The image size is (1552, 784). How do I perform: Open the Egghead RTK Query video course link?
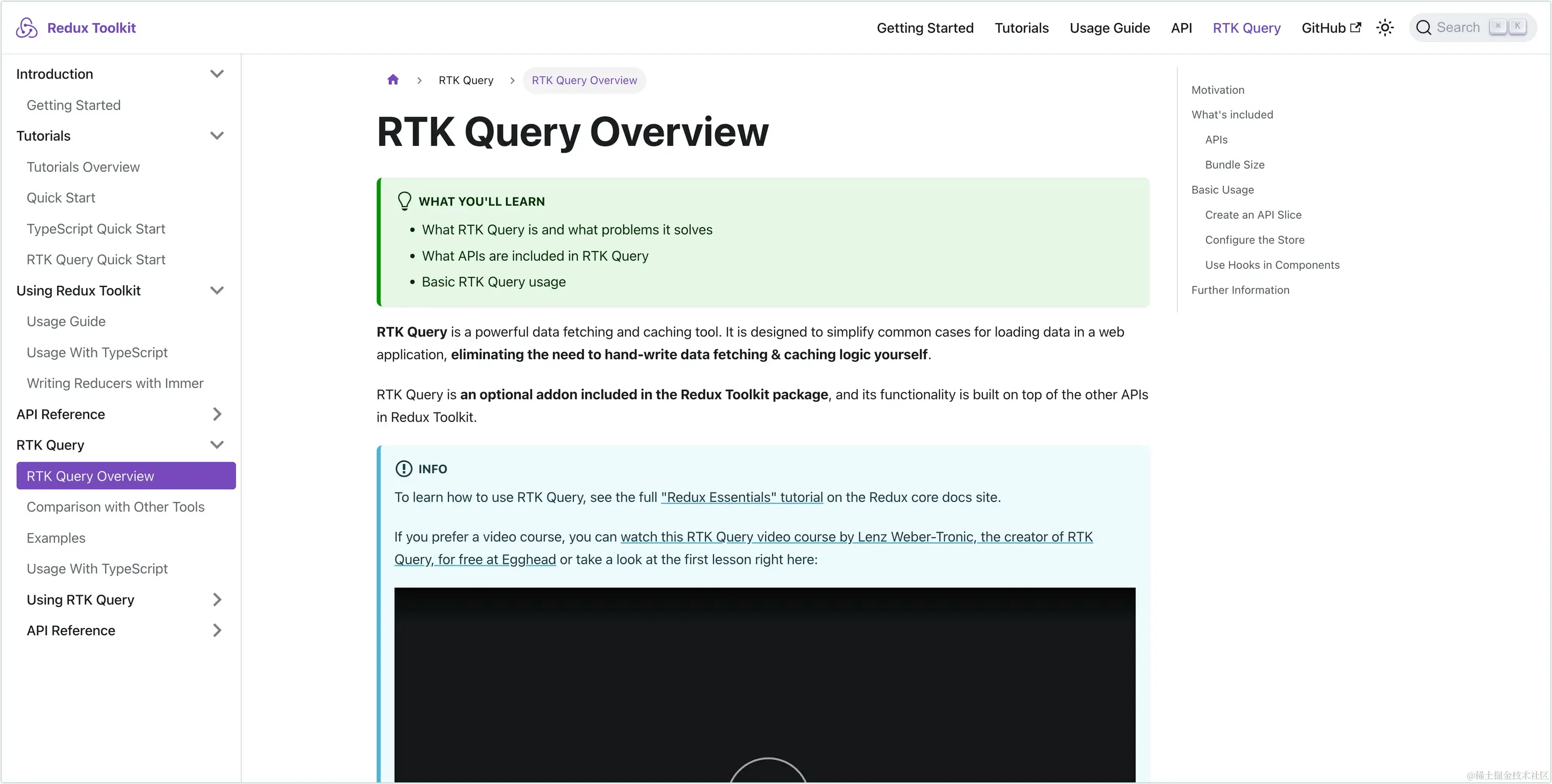pos(744,548)
